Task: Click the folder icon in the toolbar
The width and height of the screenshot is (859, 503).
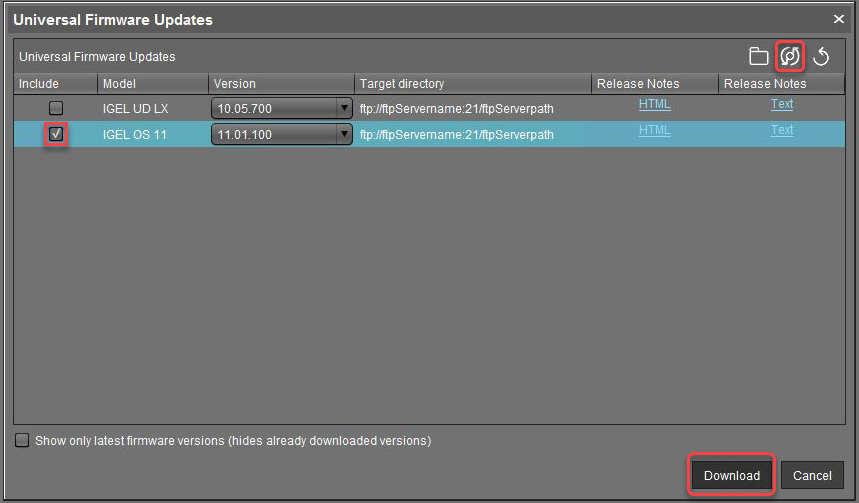Action: click(759, 57)
